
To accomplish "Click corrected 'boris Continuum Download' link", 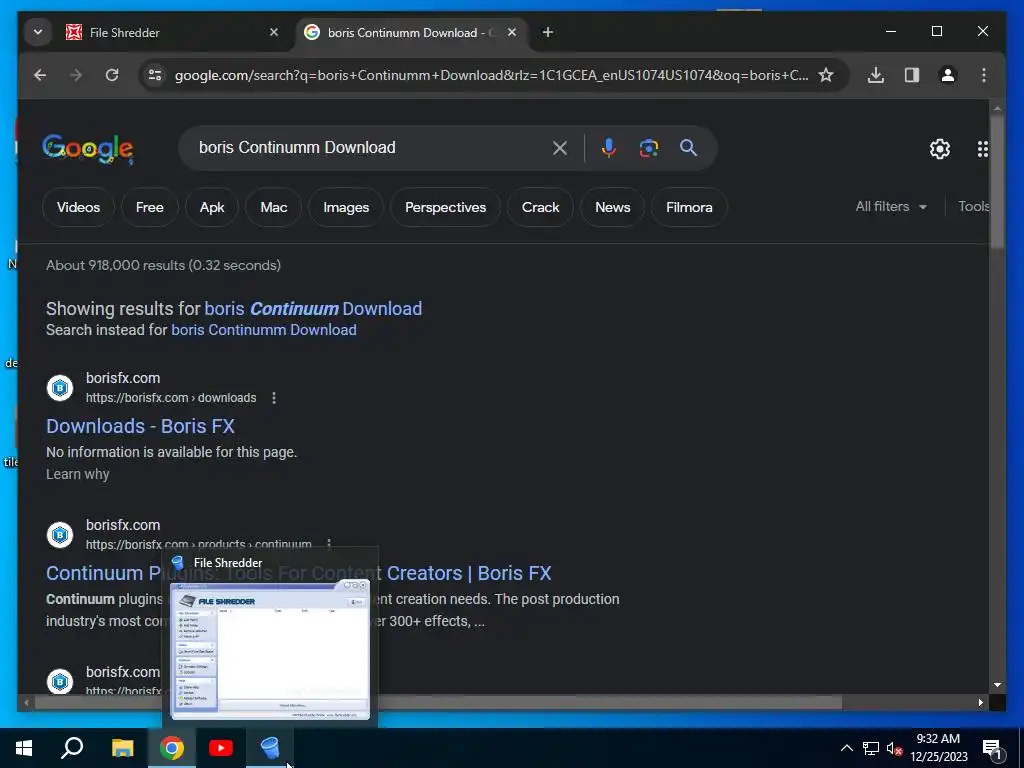I will tap(313, 308).
